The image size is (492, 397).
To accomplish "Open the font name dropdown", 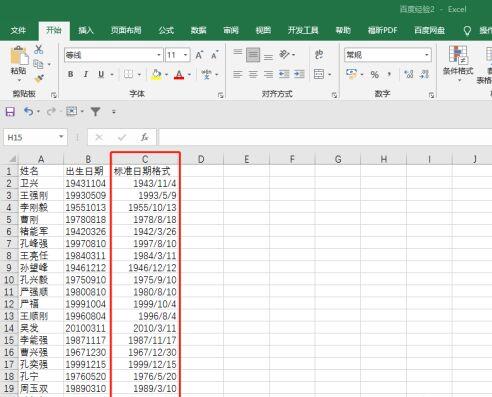I will (159, 55).
